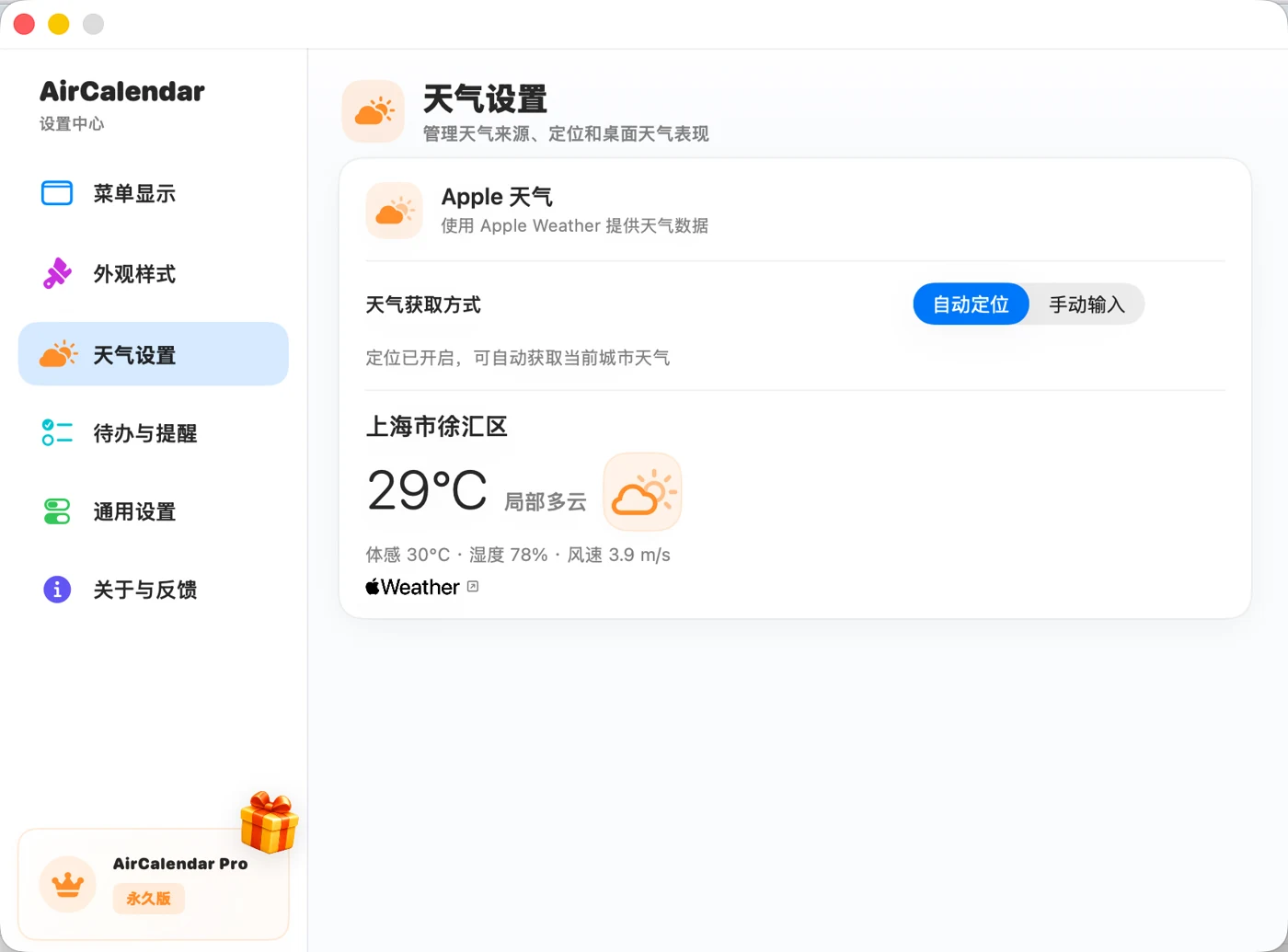
Task: Click the 待办与提醒 checklist icon
Action: pyautogui.click(x=57, y=432)
